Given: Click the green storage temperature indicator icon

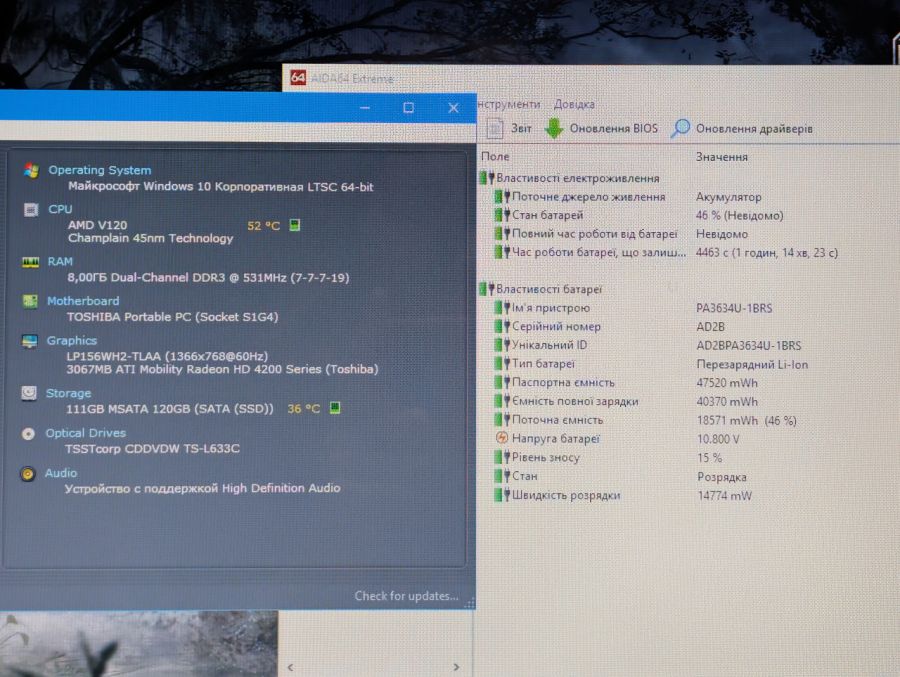Looking at the screenshot, I should [x=335, y=408].
